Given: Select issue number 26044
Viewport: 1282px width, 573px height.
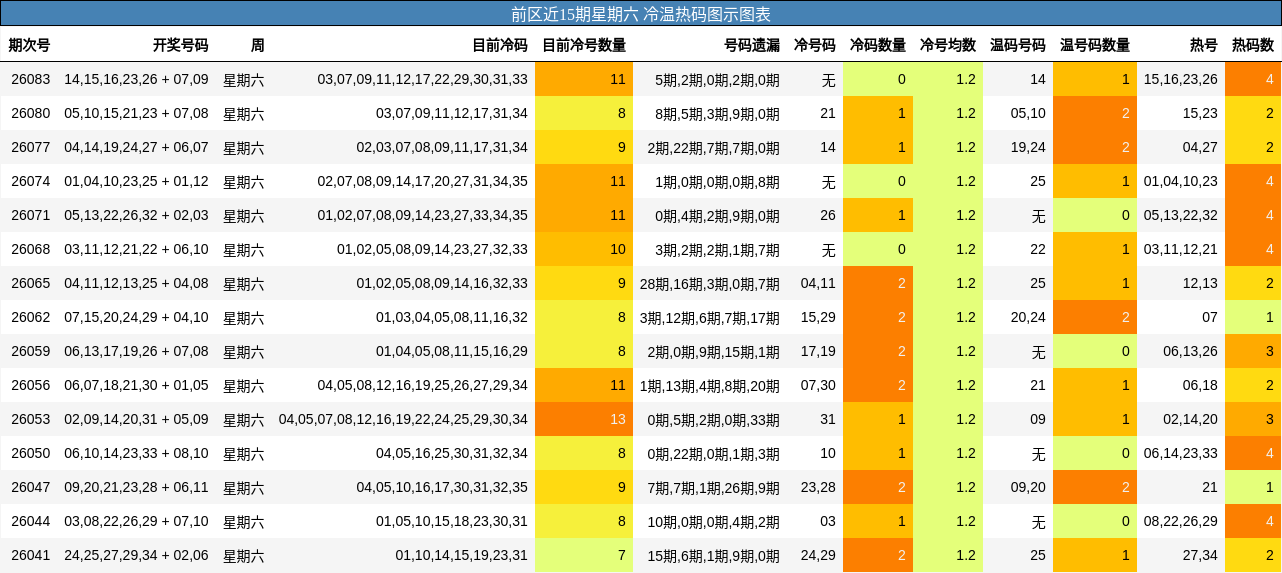Looking at the screenshot, I should pos(31,521).
